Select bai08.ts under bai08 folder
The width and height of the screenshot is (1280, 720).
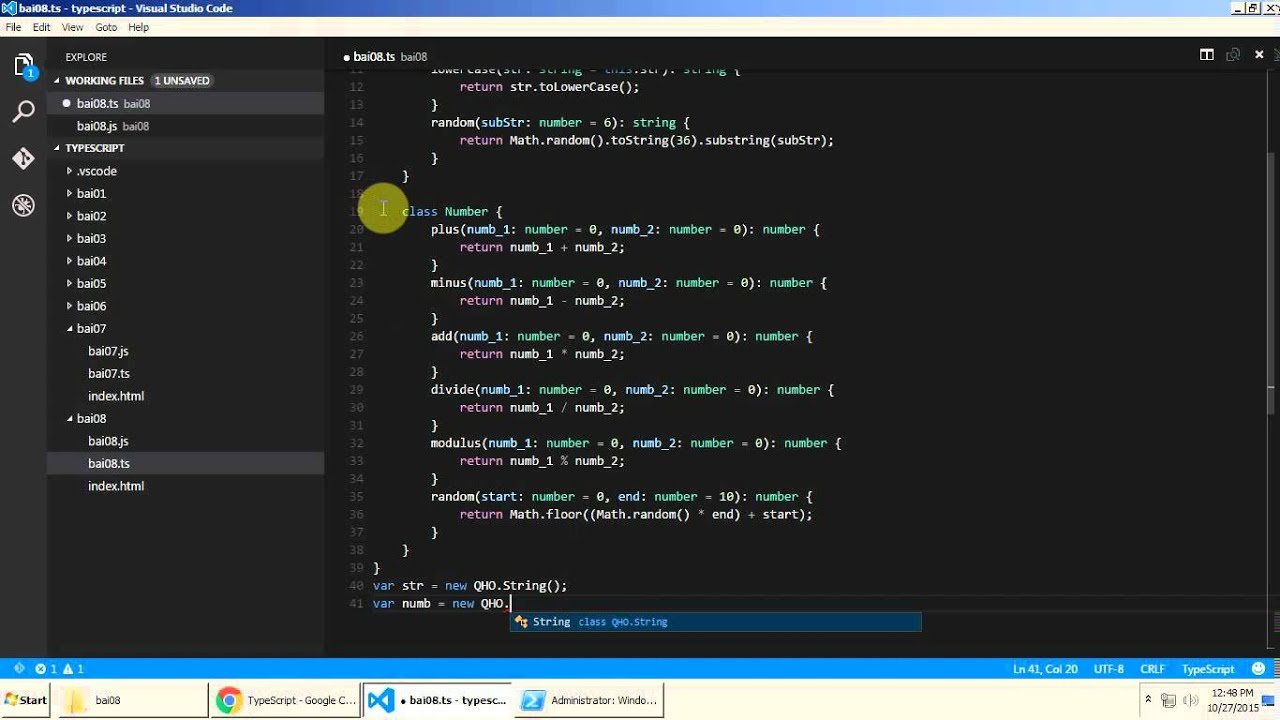[x=185, y=463]
